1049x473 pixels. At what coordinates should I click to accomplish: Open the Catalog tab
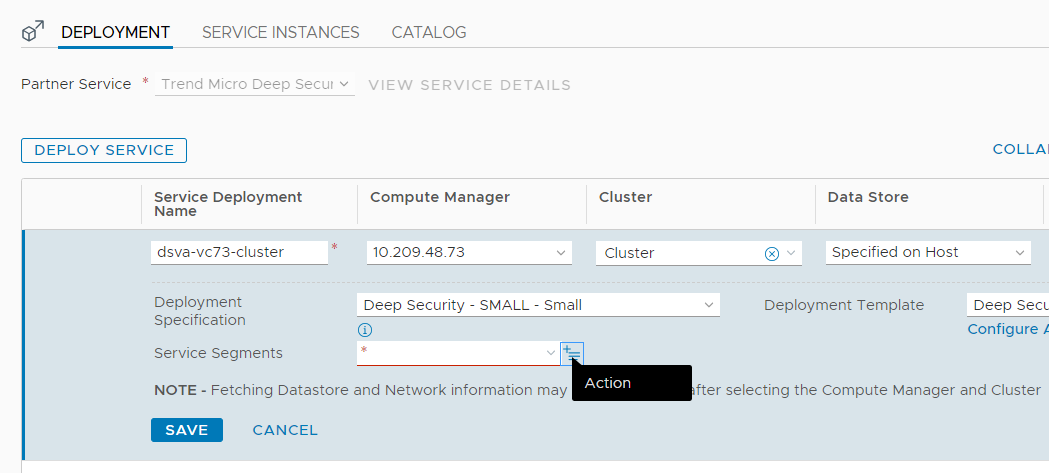pyautogui.click(x=428, y=32)
